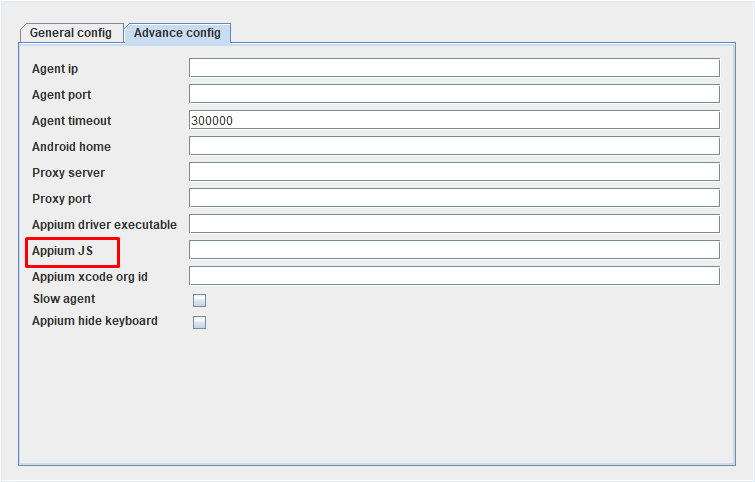Click the Agent ip label

coord(55,69)
